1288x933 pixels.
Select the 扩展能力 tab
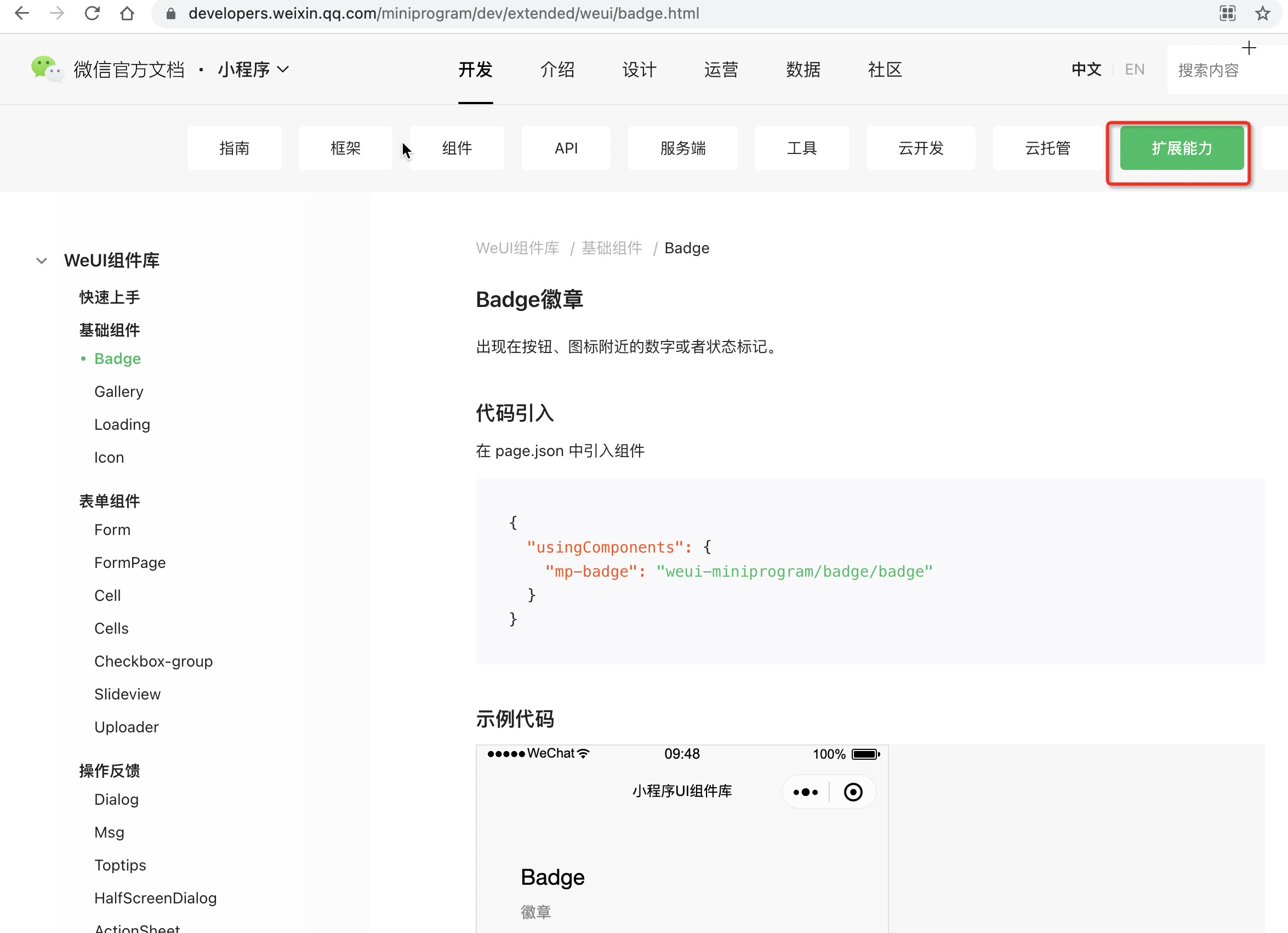tap(1181, 148)
